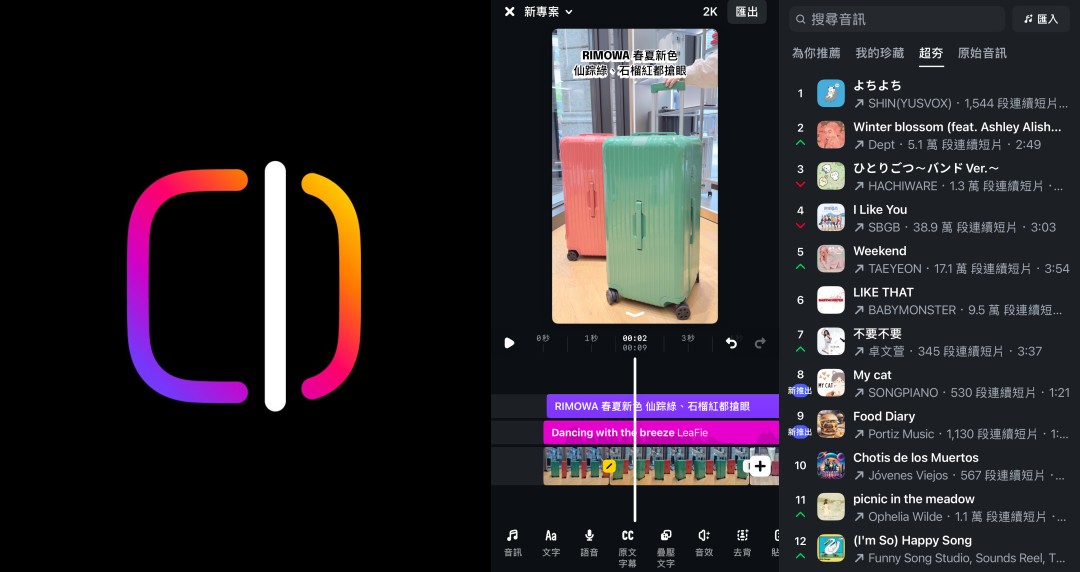This screenshot has height=572, width=1080.
Task: Tap the 不要不要 cover art
Action: pyautogui.click(x=831, y=341)
